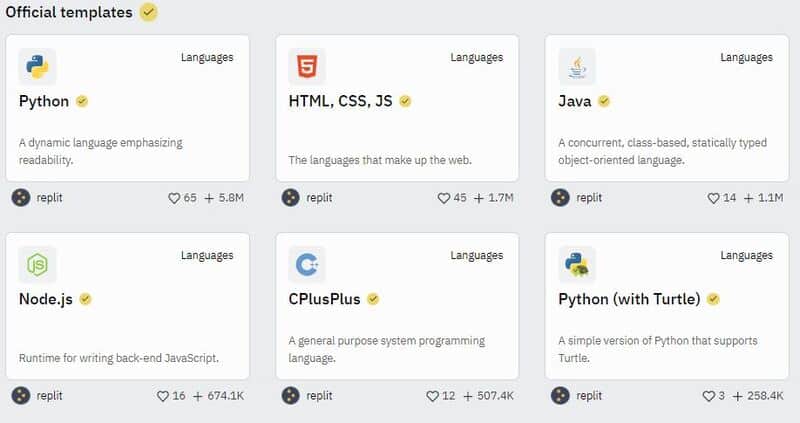Click the Languages tag on HTML, CSS, JS card
This screenshot has height=423, width=800.
pos(477,58)
